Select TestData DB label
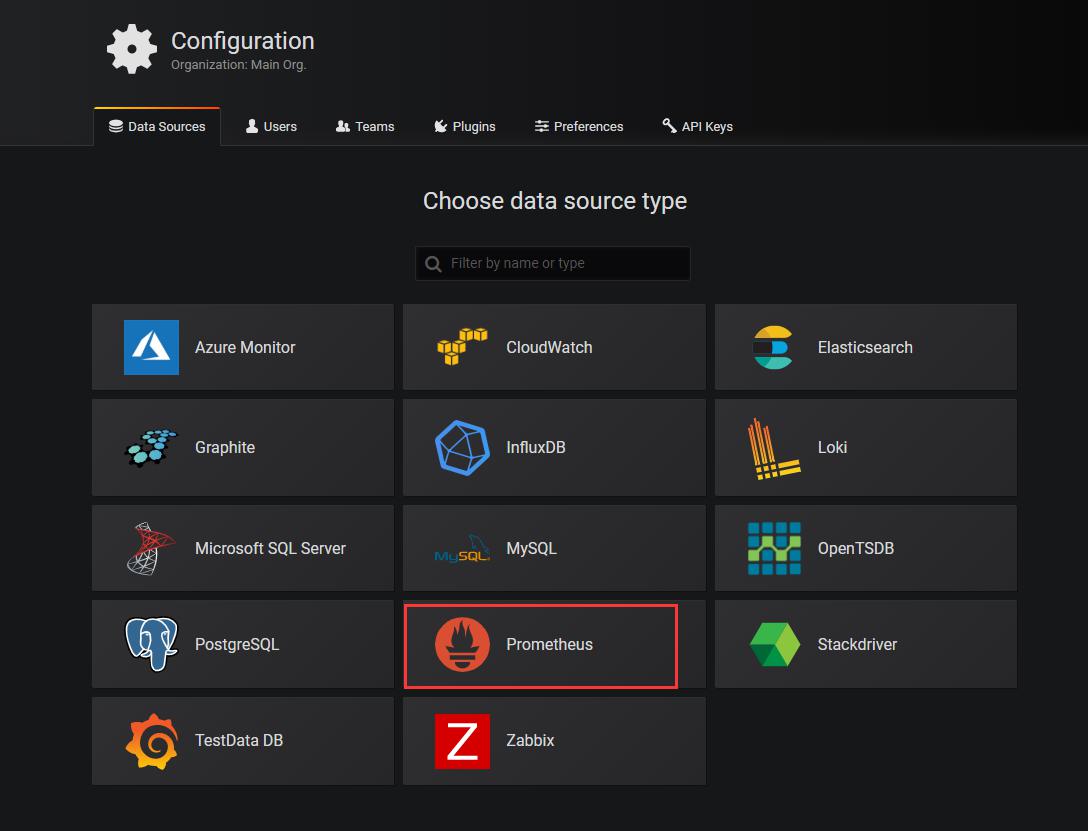 (239, 740)
